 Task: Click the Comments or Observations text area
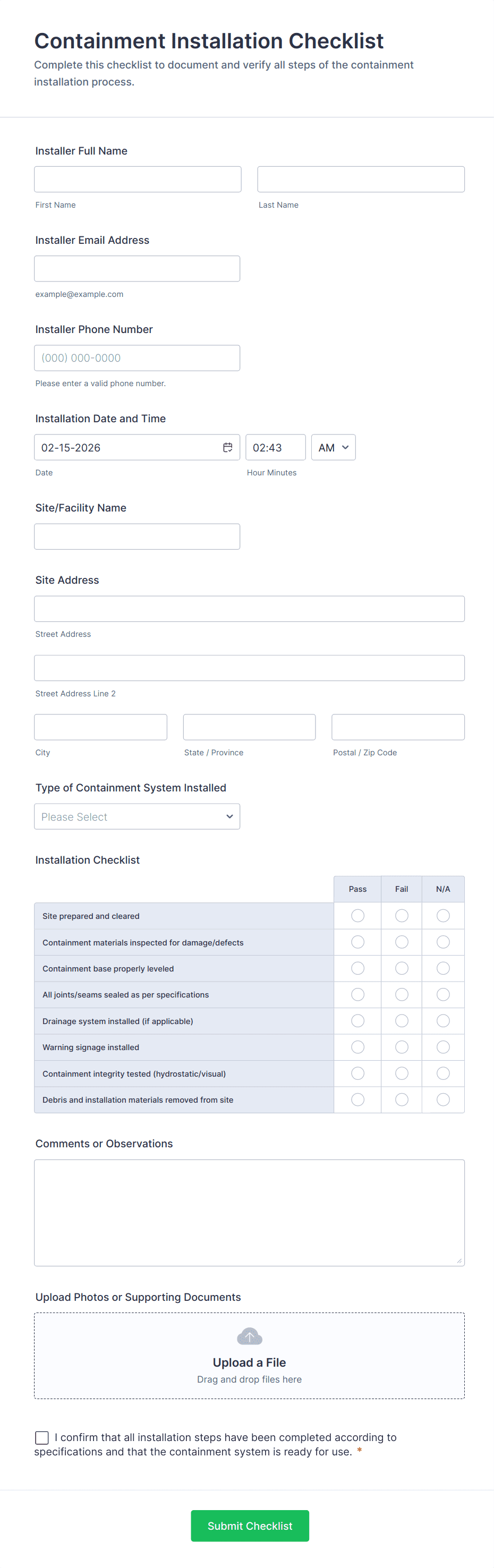coord(250,1212)
